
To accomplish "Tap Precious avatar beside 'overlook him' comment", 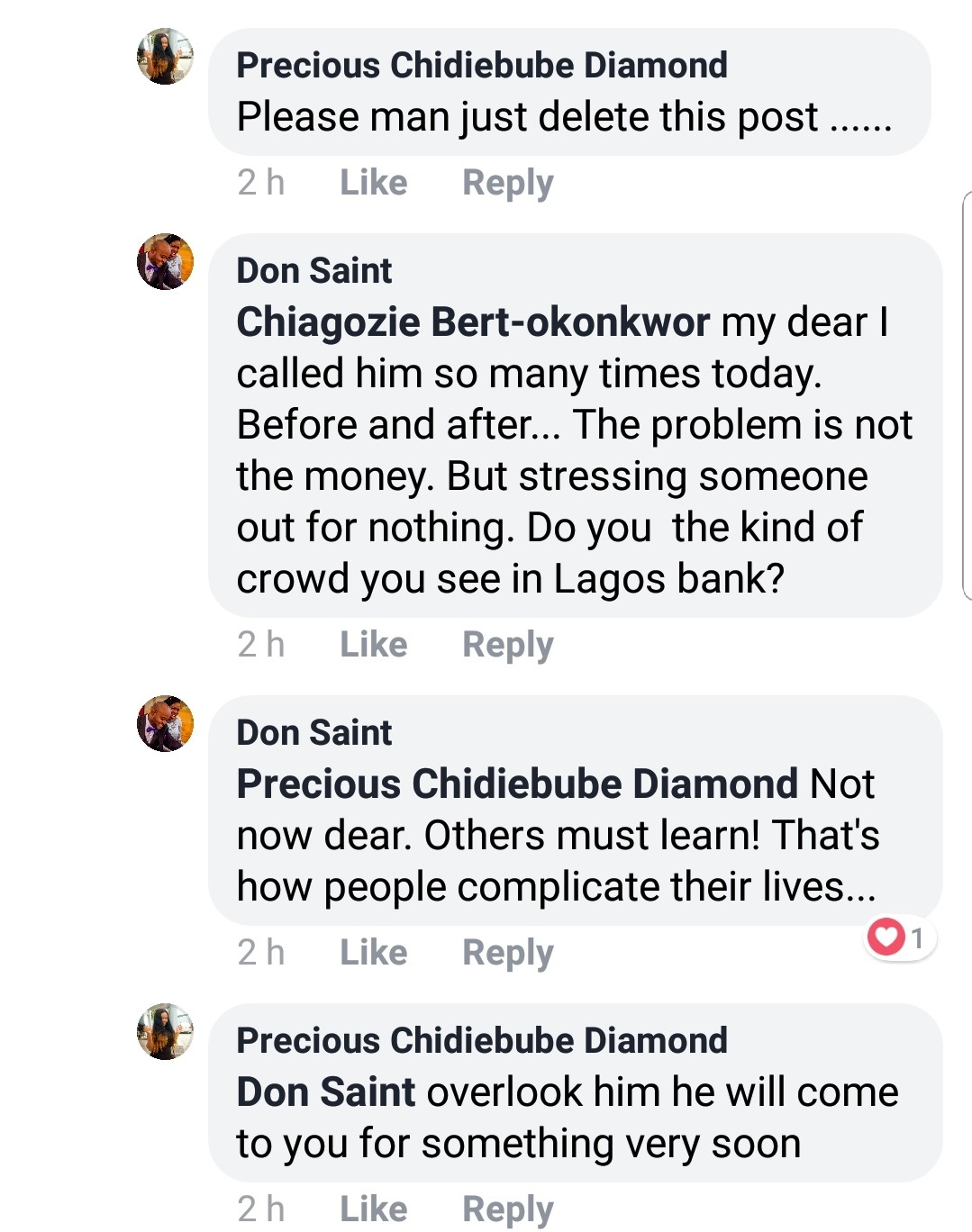I will click(165, 1032).
